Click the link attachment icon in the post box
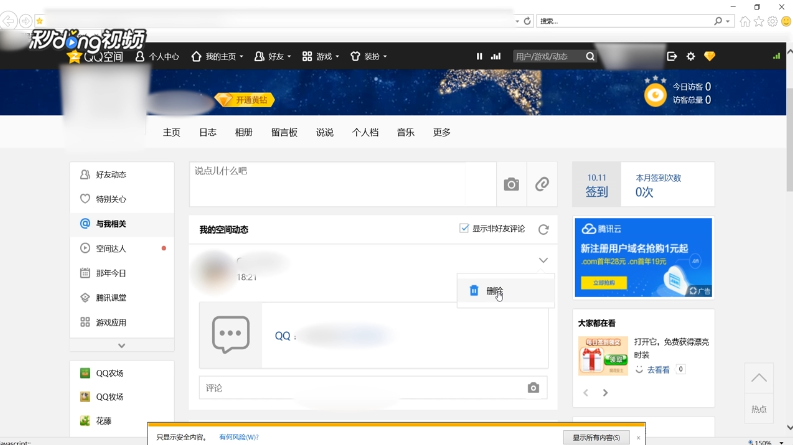 (x=542, y=184)
